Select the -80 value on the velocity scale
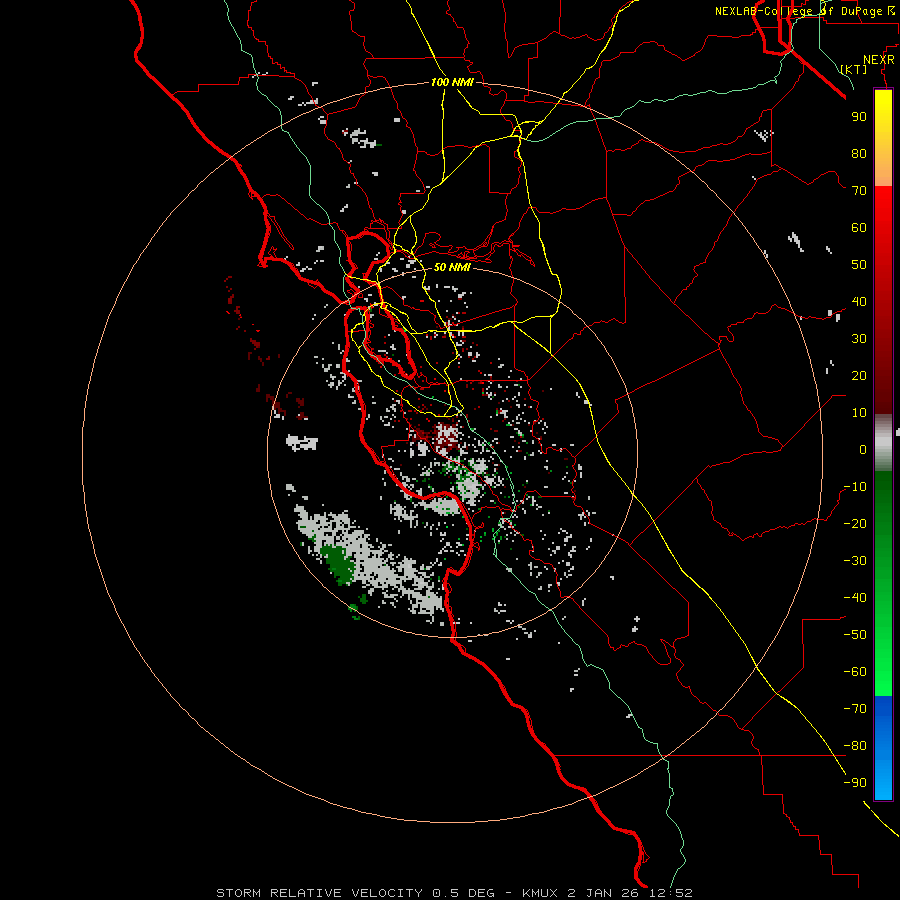Image resolution: width=900 pixels, height=900 pixels. (x=855, y=746)
